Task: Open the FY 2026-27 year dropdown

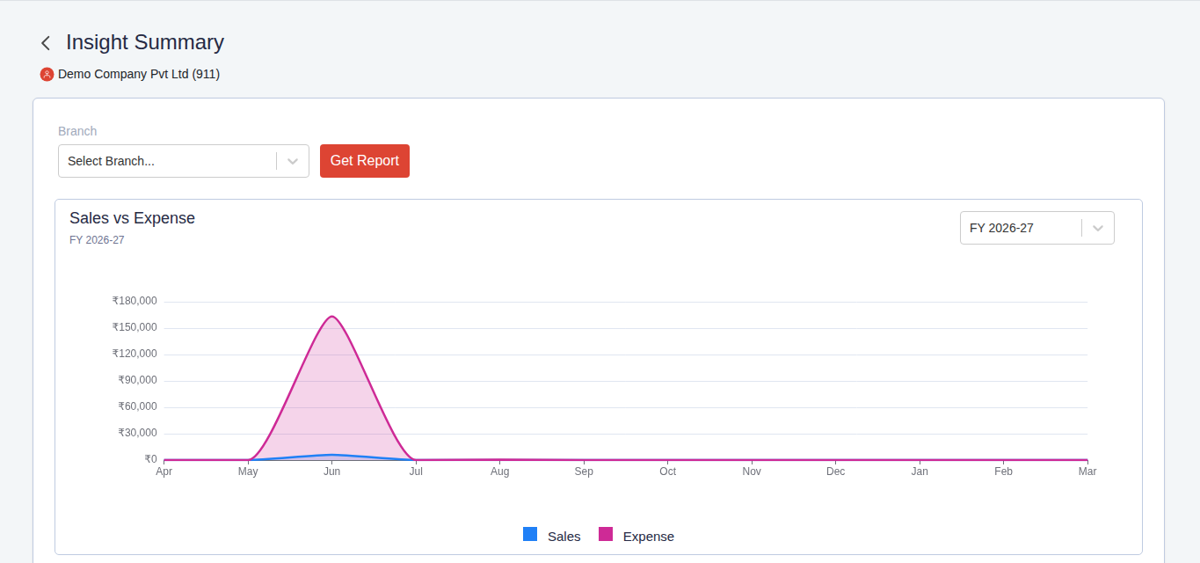Action: [1037, 228]
